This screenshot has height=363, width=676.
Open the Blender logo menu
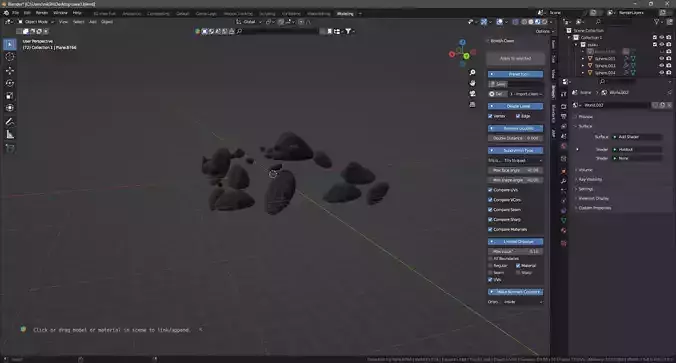tap(6, 13)
